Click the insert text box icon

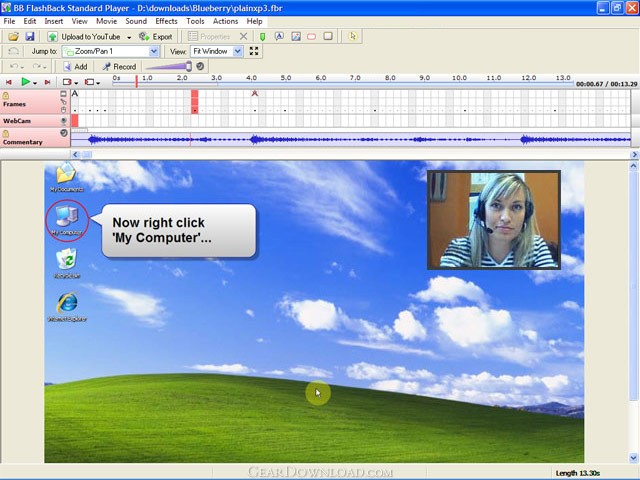coord(279,36)
